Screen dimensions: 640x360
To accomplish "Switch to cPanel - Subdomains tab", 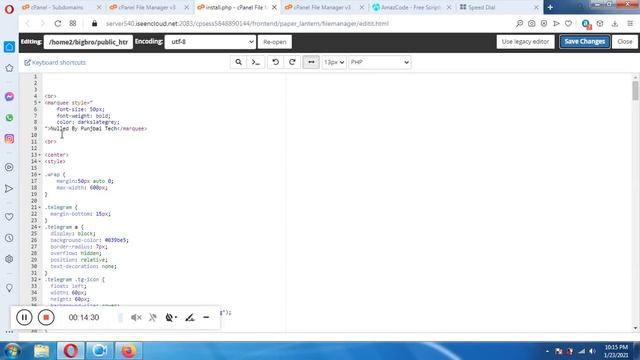I will point(57,7).
